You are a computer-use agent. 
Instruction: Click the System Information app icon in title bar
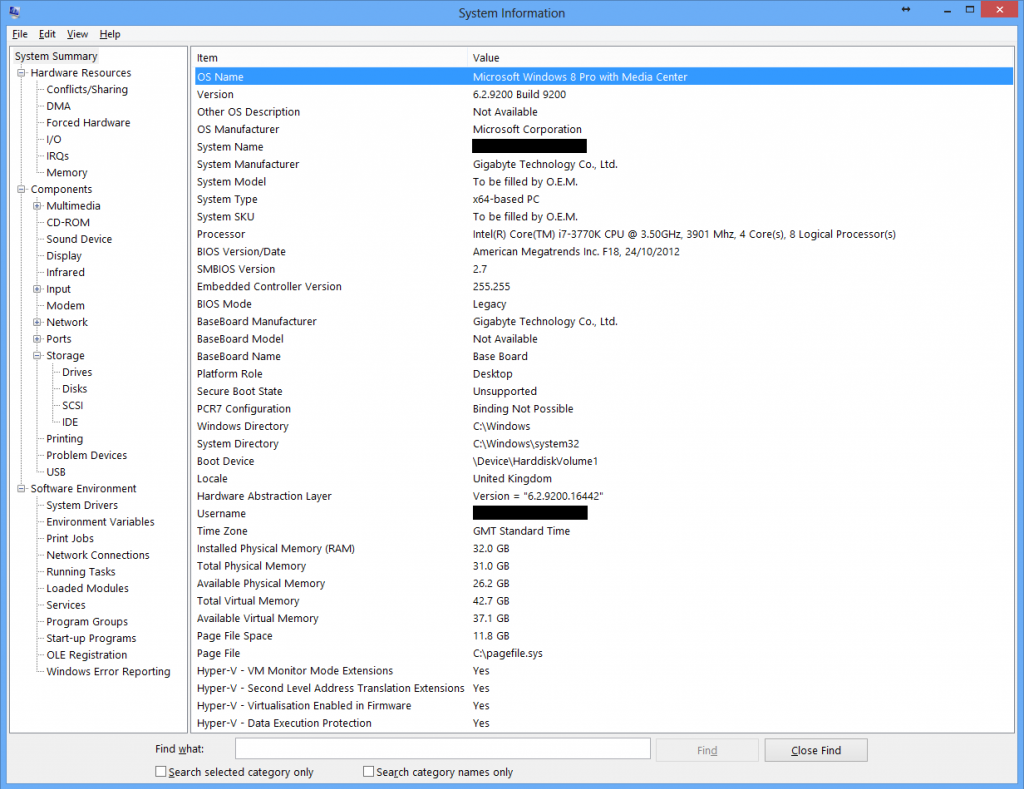14,12
